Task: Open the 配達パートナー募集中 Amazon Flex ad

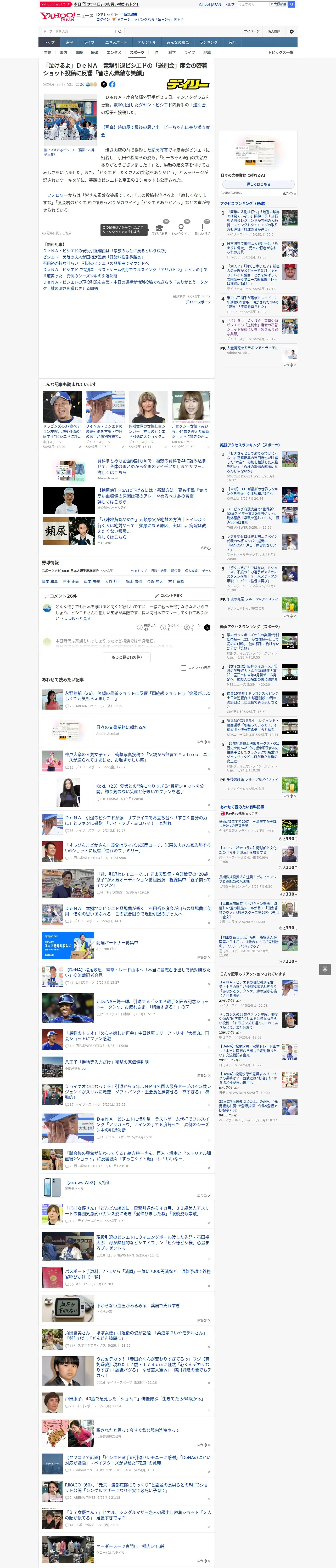Action: point(117,942)
